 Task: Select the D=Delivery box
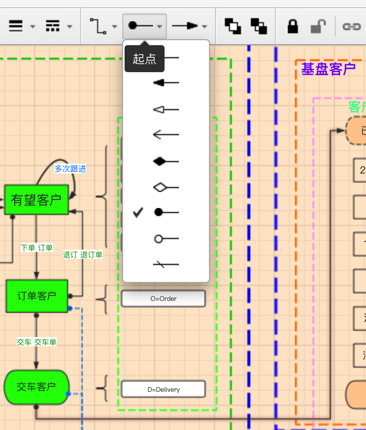tap(163, 389)
